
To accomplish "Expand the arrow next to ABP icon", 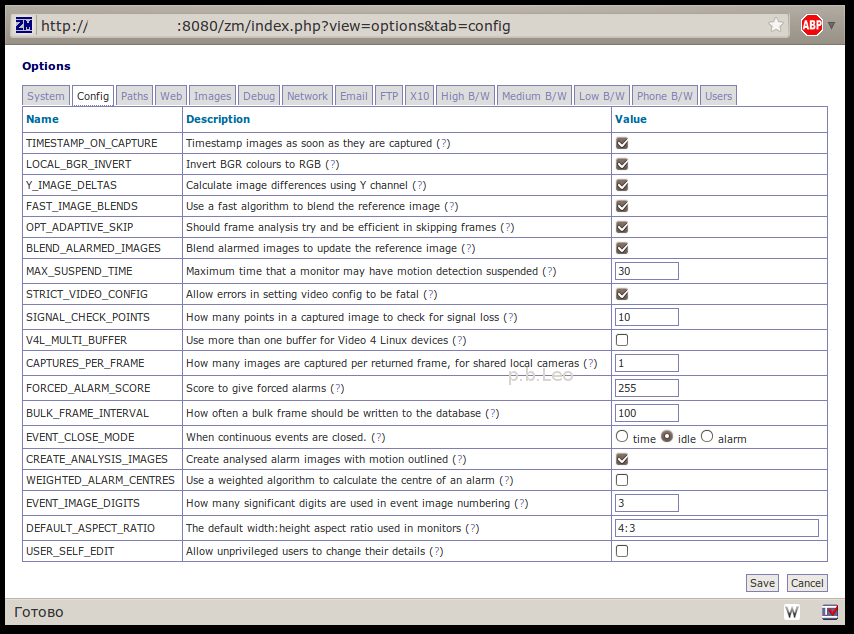I will coord(831,25).
